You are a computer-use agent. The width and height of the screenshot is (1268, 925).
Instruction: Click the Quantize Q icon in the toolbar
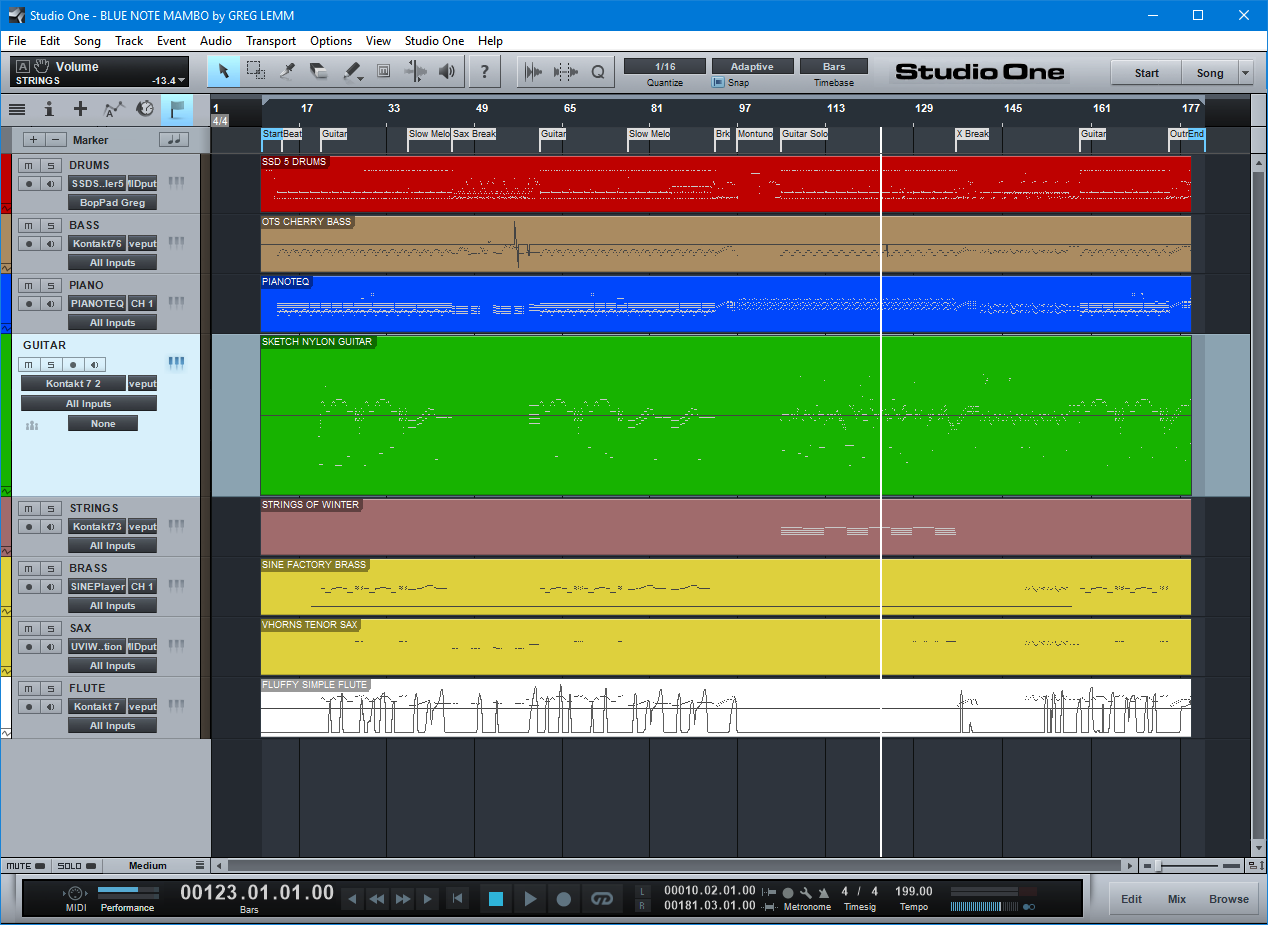[x=598, y=71]
